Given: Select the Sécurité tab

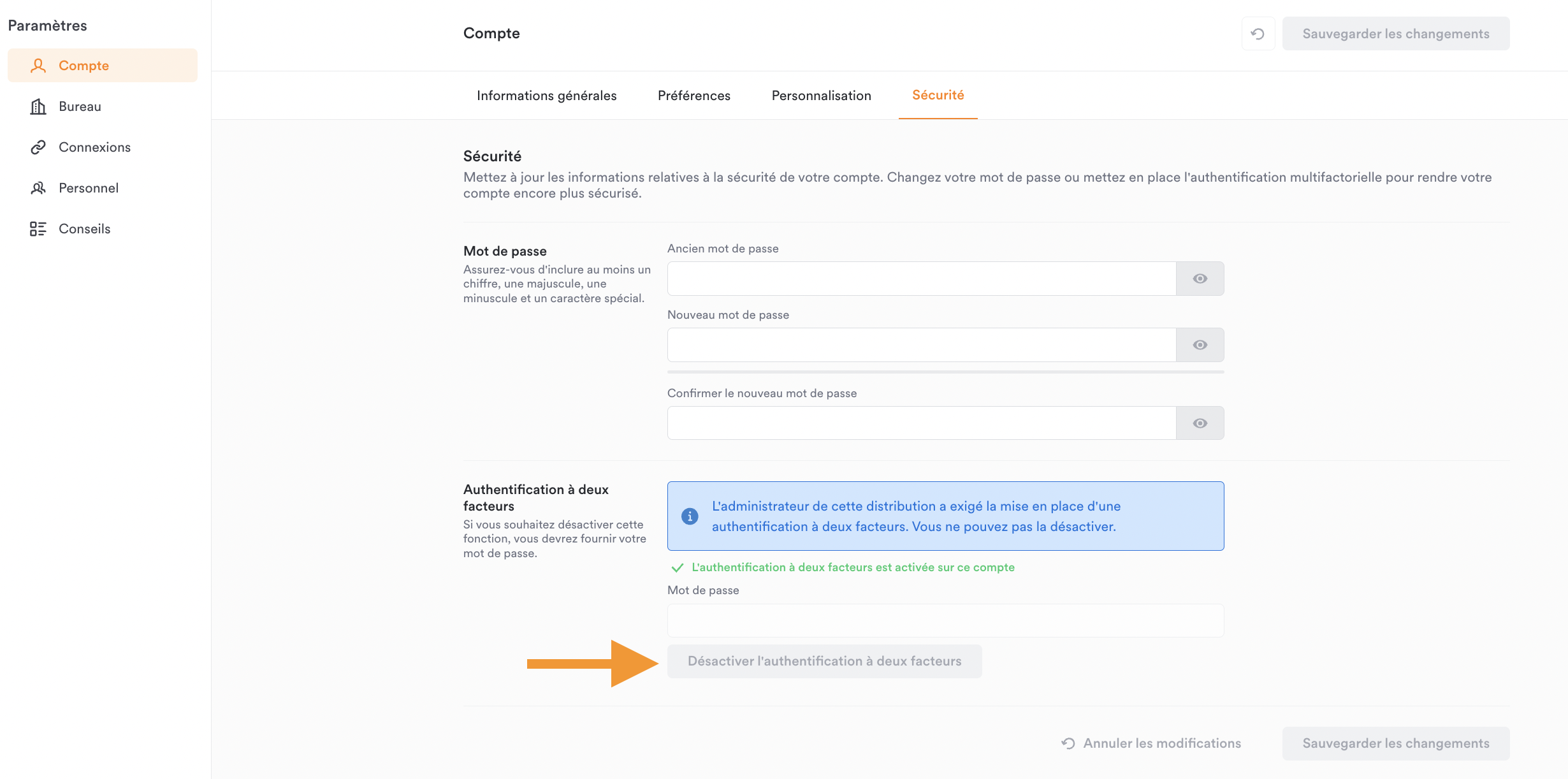Looking at the screenshot, I should tap(938, 95).
